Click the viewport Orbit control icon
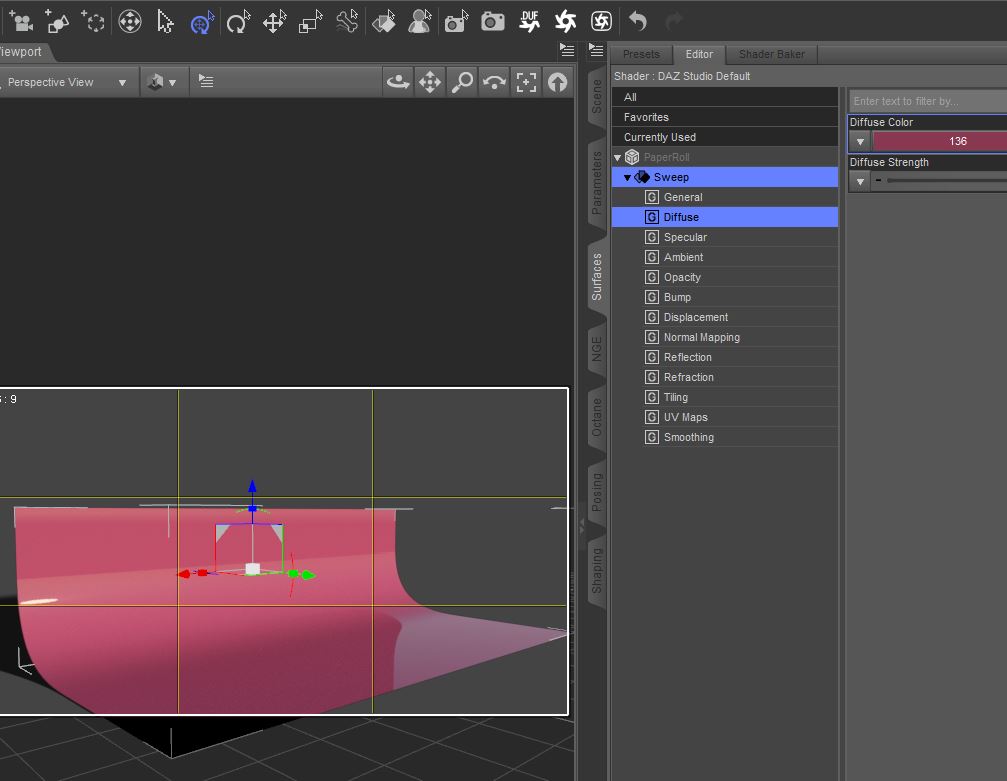Viewport: 1007px width, 781px height. 399,83
